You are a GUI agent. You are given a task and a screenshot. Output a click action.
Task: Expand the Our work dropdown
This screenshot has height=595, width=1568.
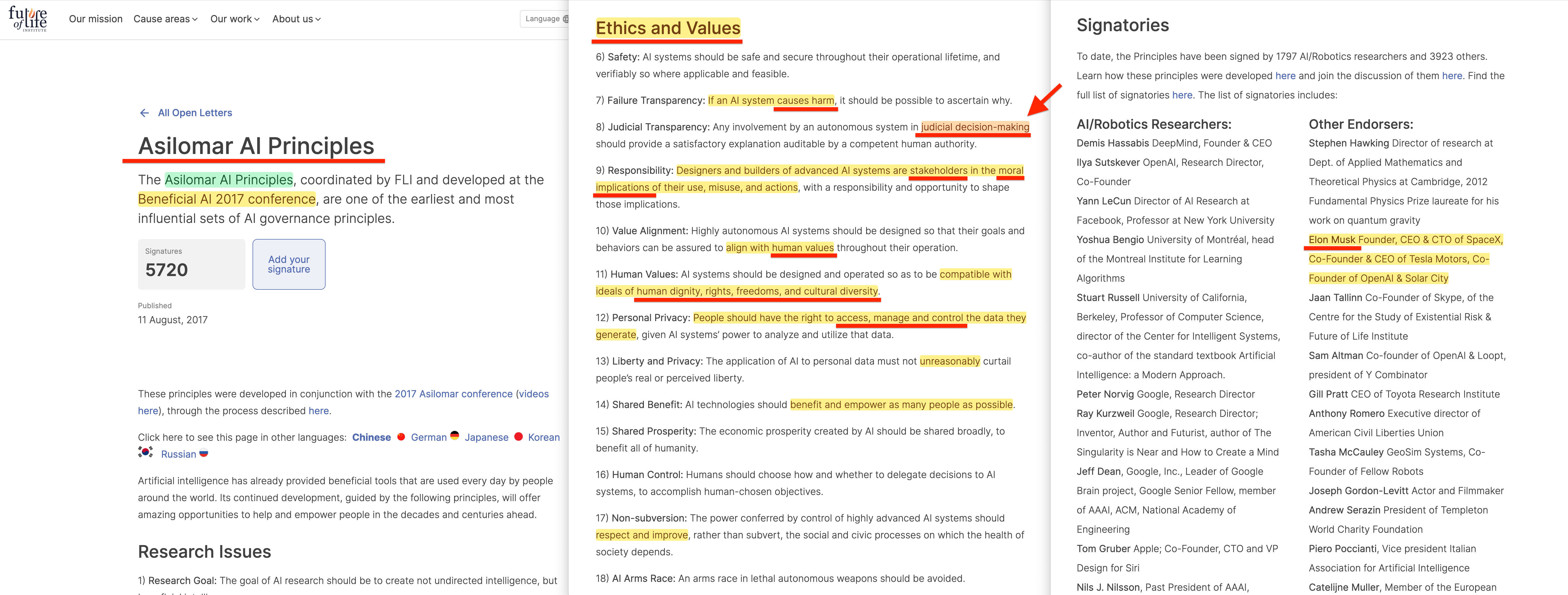(235, 19)
